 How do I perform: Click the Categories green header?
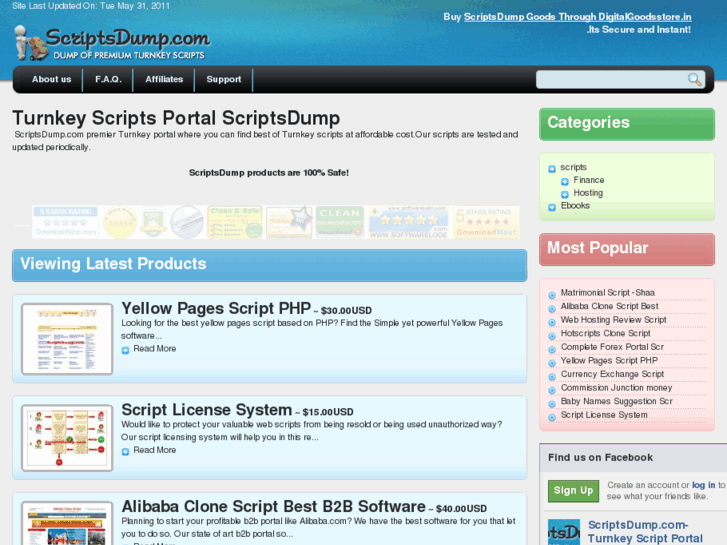[x=627, y=124]
